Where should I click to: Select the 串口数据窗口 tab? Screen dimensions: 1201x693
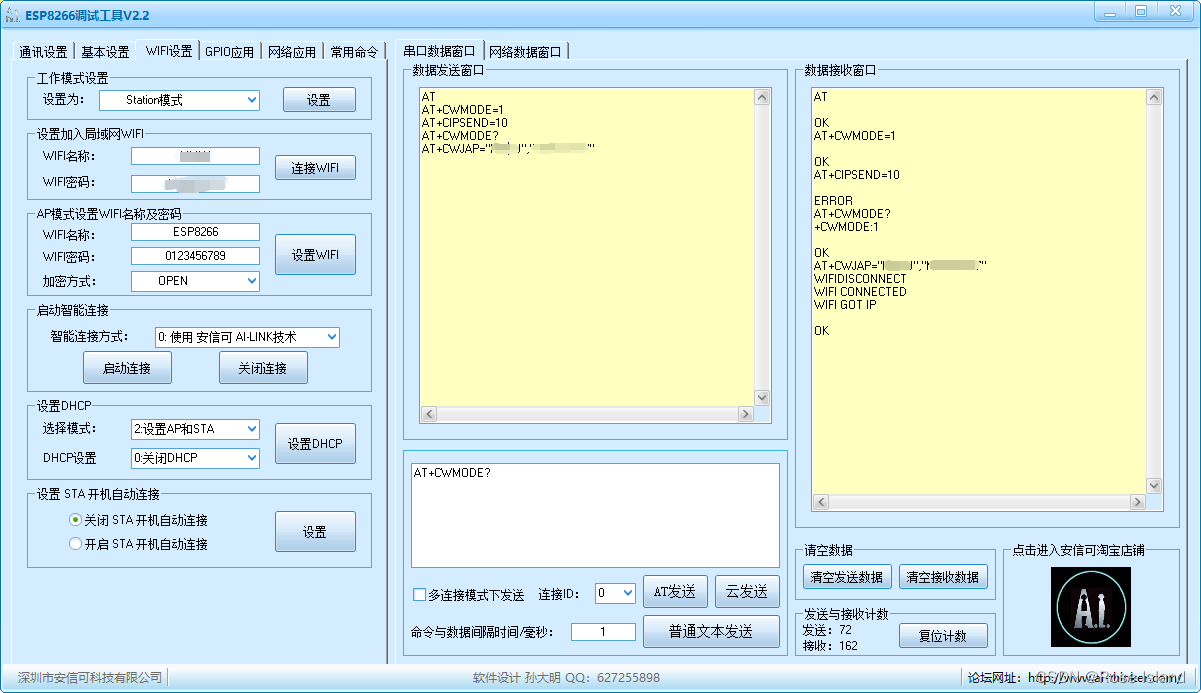pos(439,50)
